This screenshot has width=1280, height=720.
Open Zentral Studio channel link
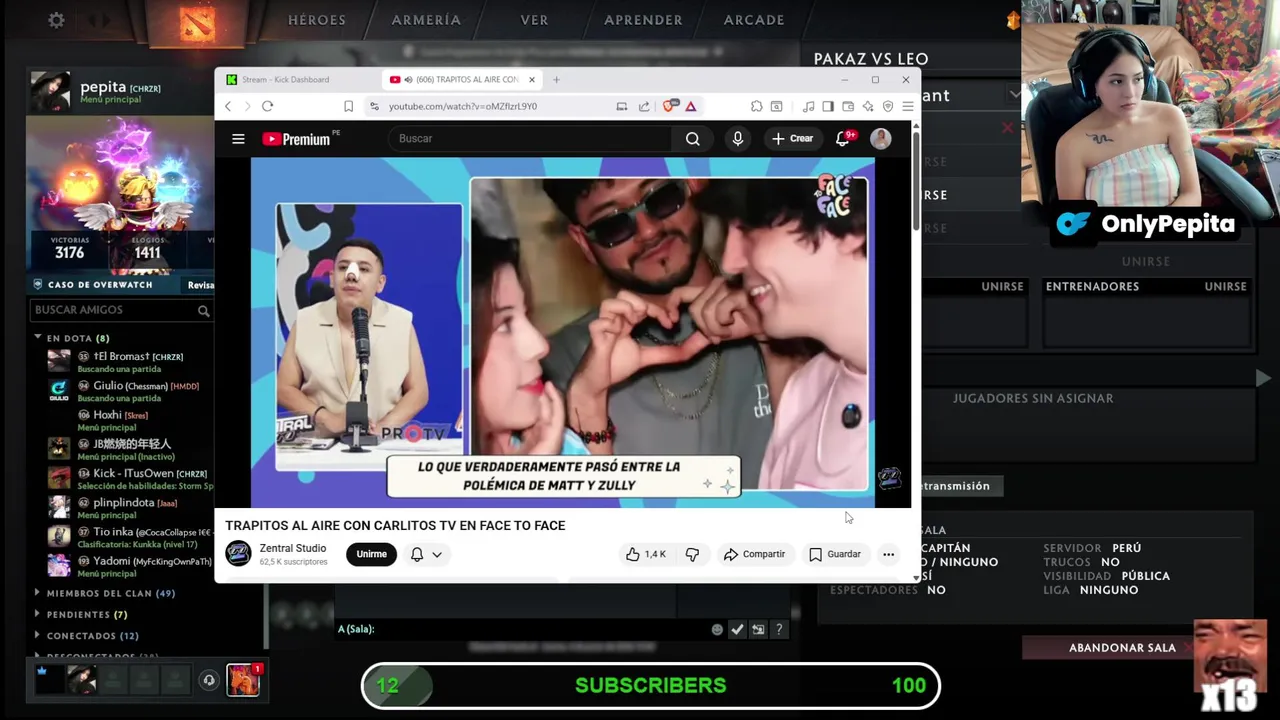tap(292, 548)
